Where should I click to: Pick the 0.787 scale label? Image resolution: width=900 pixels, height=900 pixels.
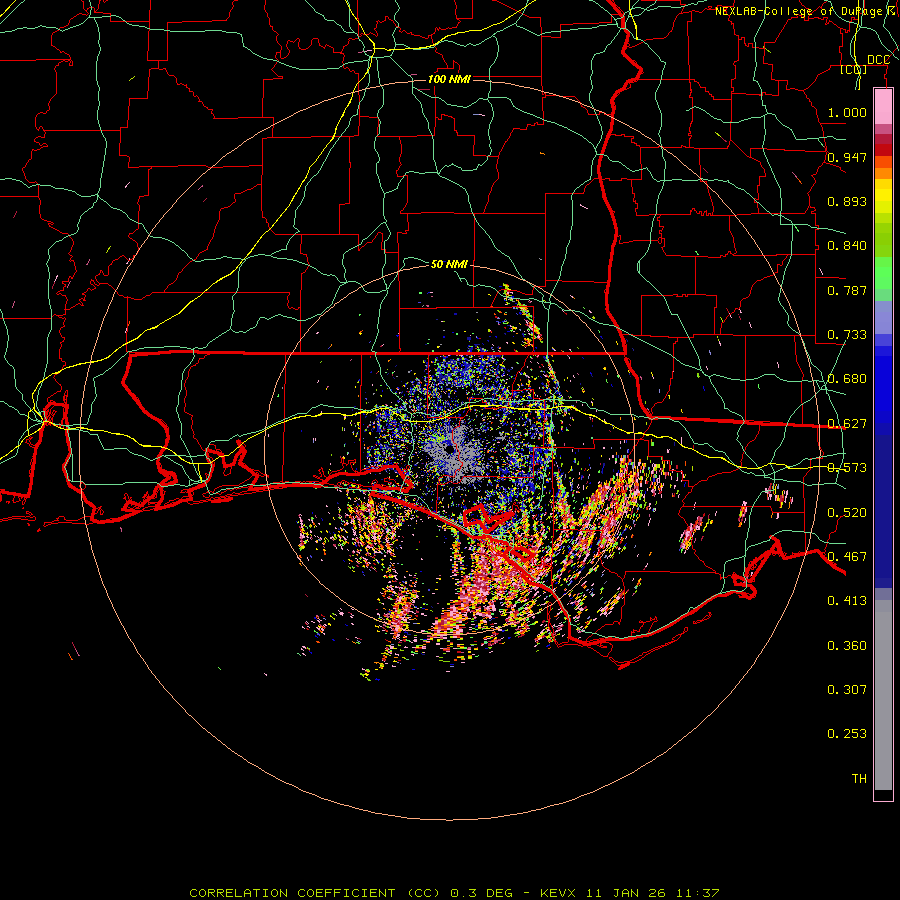[847, 290]
